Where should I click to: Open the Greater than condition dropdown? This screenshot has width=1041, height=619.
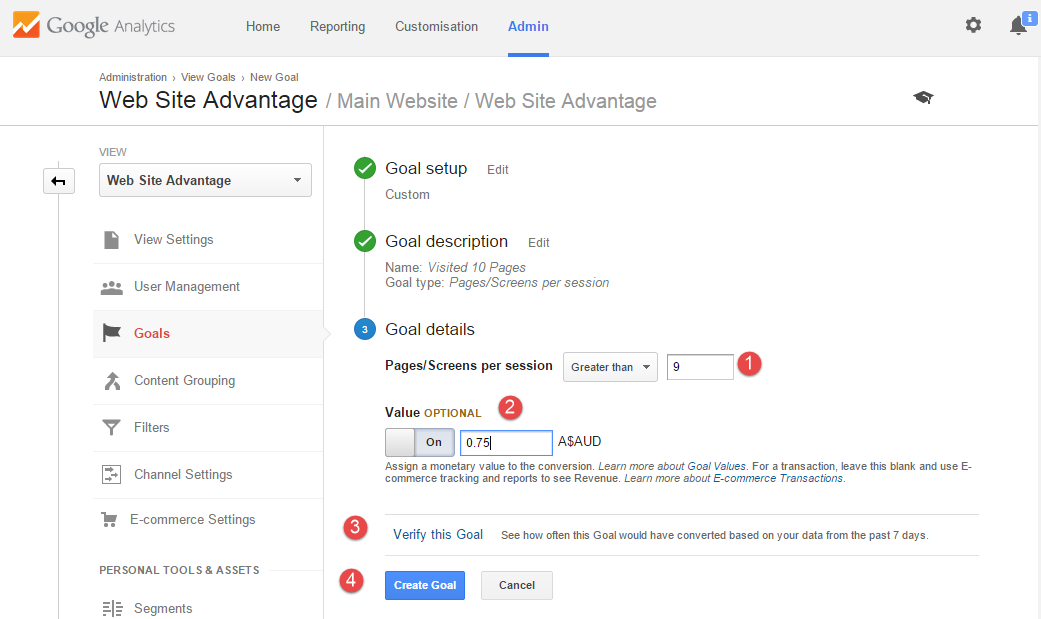click(610, 367)
